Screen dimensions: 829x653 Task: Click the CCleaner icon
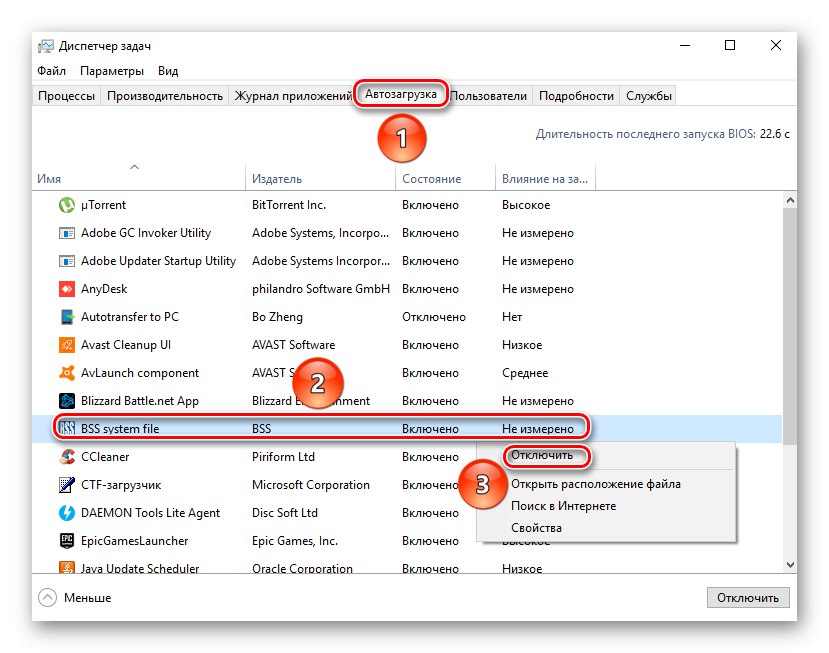(x=67, y=456)
